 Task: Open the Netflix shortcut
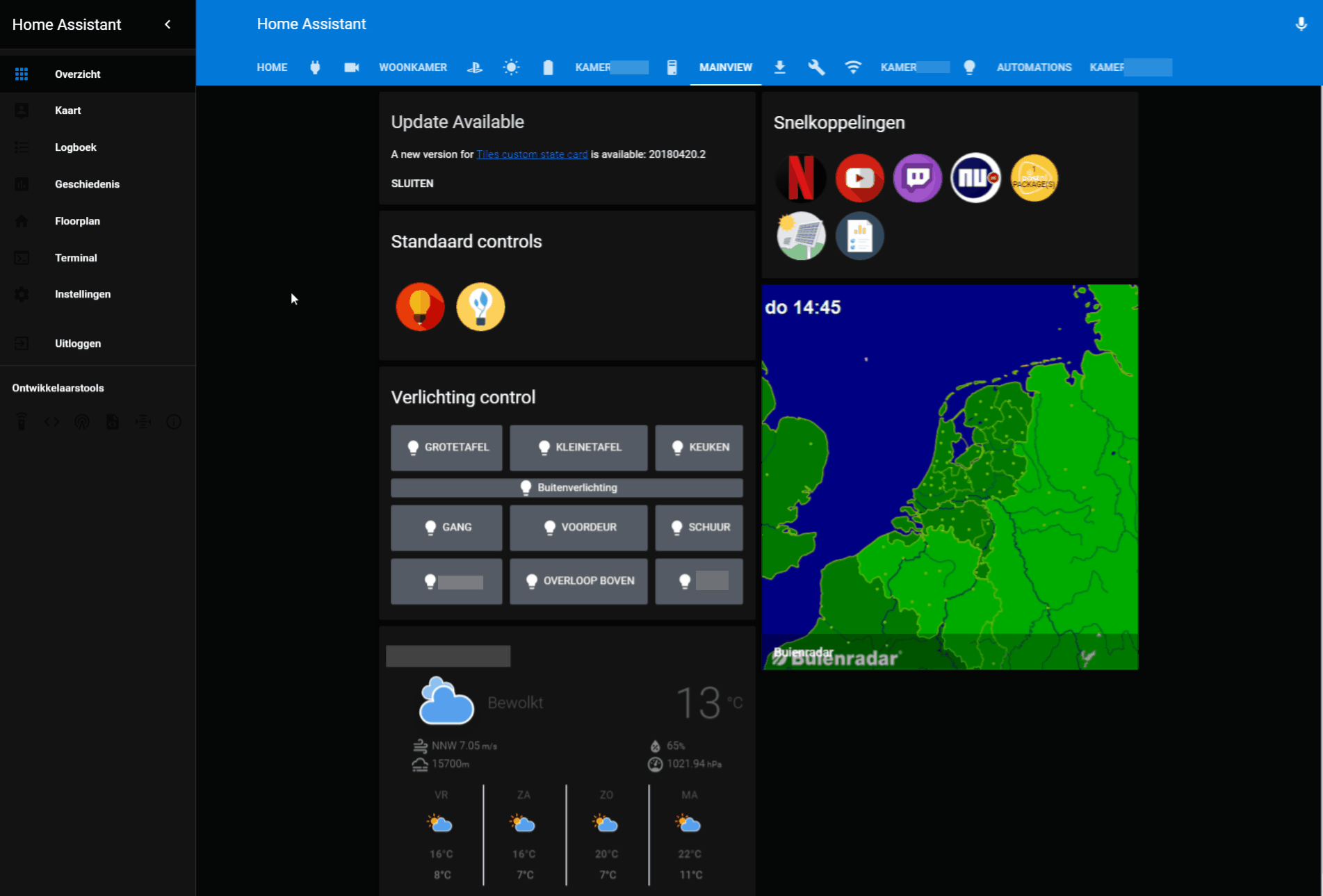[801, 178]
